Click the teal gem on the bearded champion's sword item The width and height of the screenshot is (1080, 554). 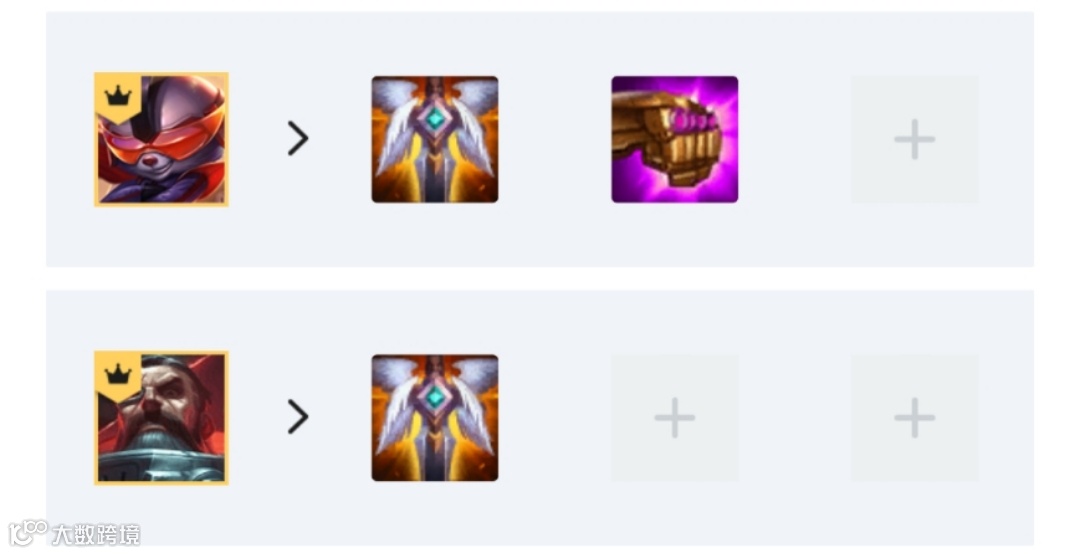point(435,398)
